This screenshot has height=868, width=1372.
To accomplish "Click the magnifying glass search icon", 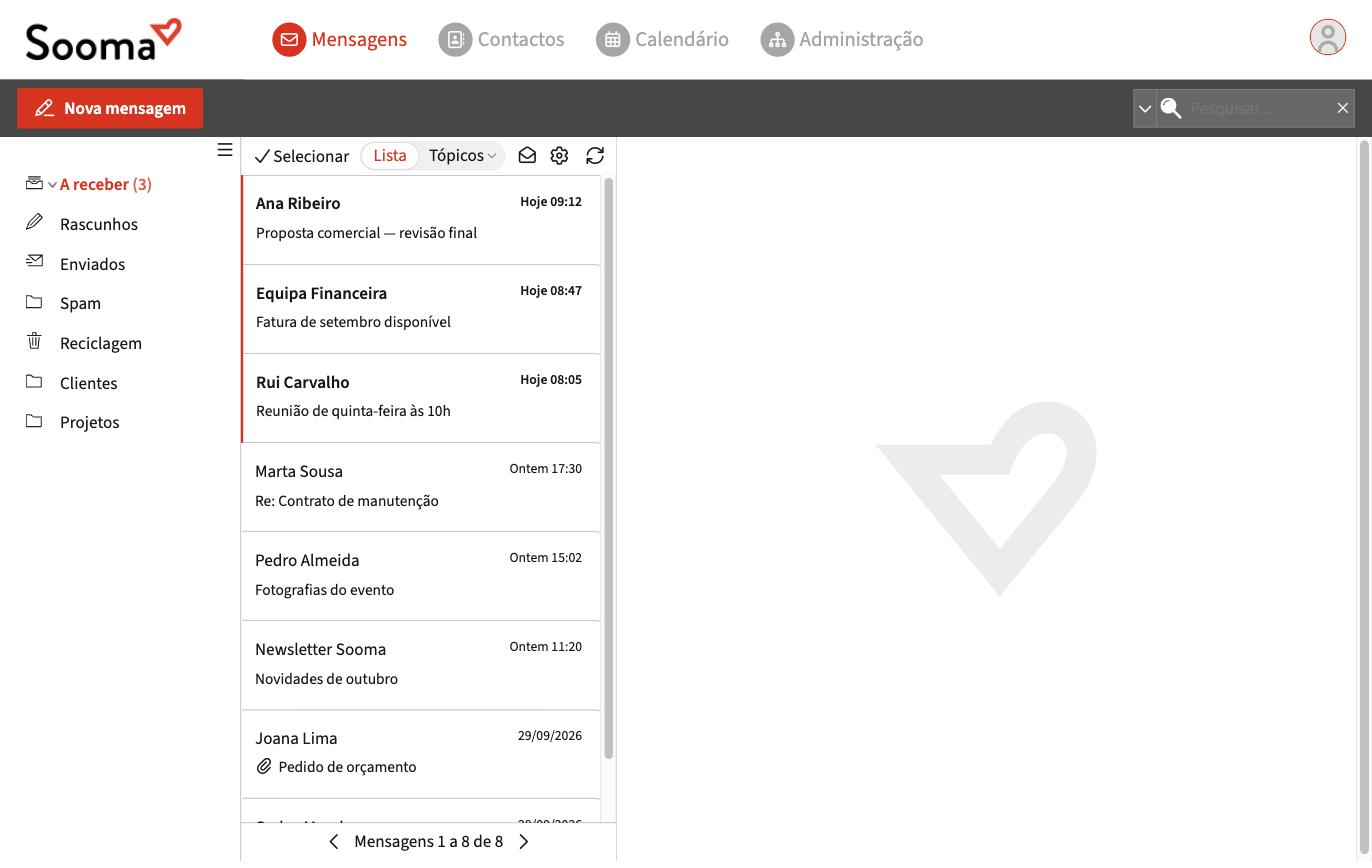I will click(1171, 108).
